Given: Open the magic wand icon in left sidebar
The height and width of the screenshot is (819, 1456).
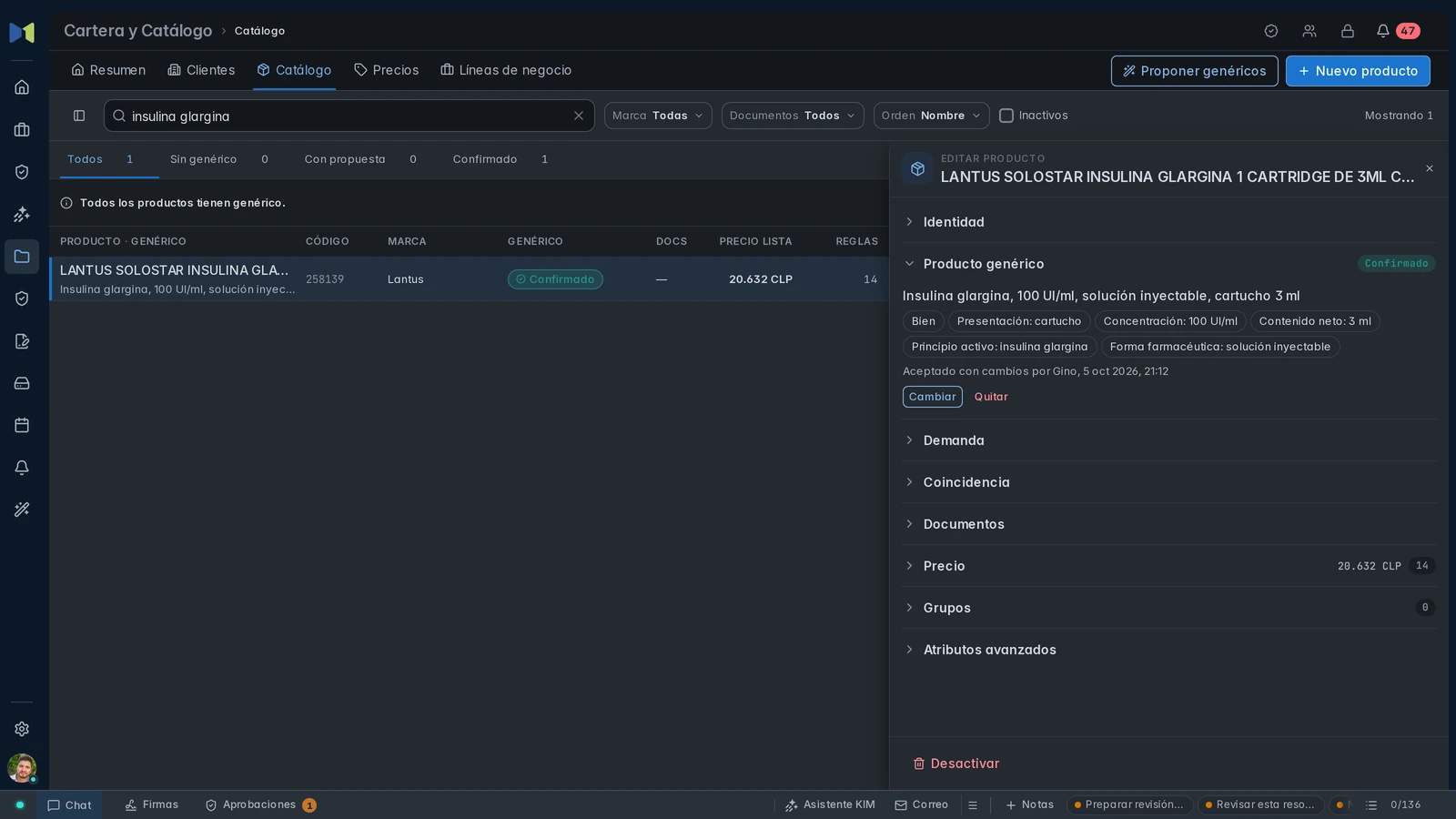Looking at the screenshot, I should click(x=22, y=510).
